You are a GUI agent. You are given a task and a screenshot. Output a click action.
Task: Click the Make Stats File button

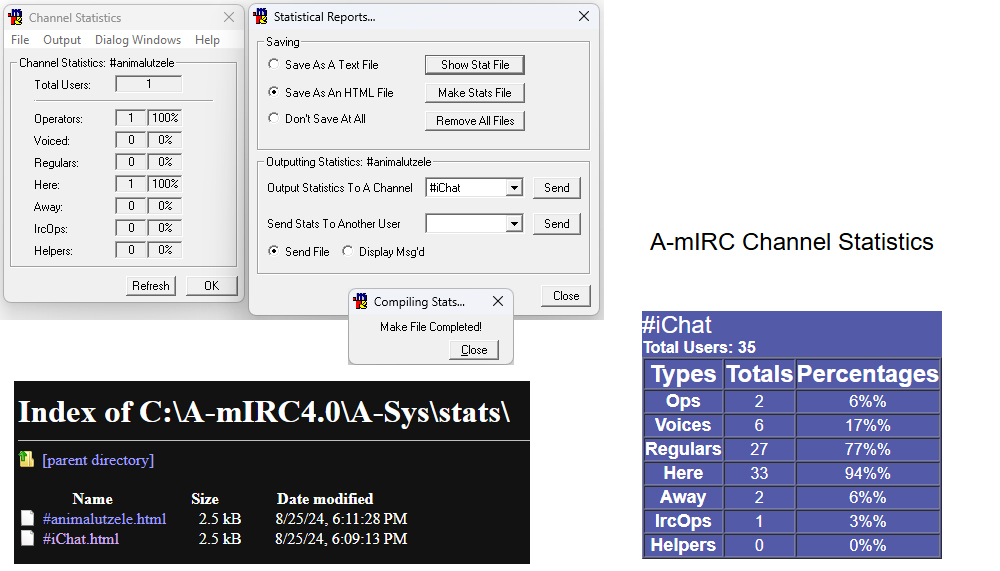[475, 93]
